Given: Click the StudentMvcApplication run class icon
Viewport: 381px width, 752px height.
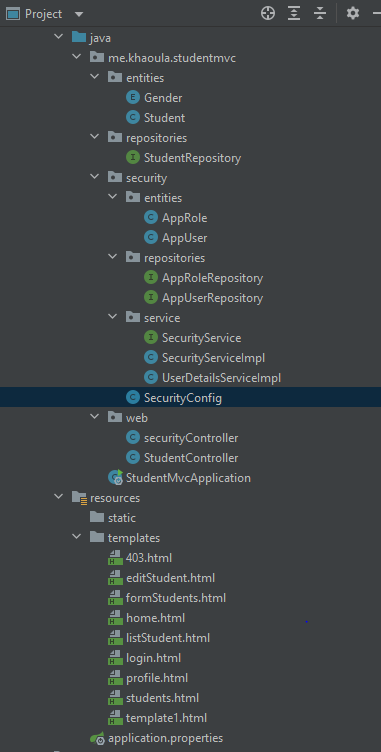Looking at the screenshot, I should pyautogui.click(x=115, y=477).
